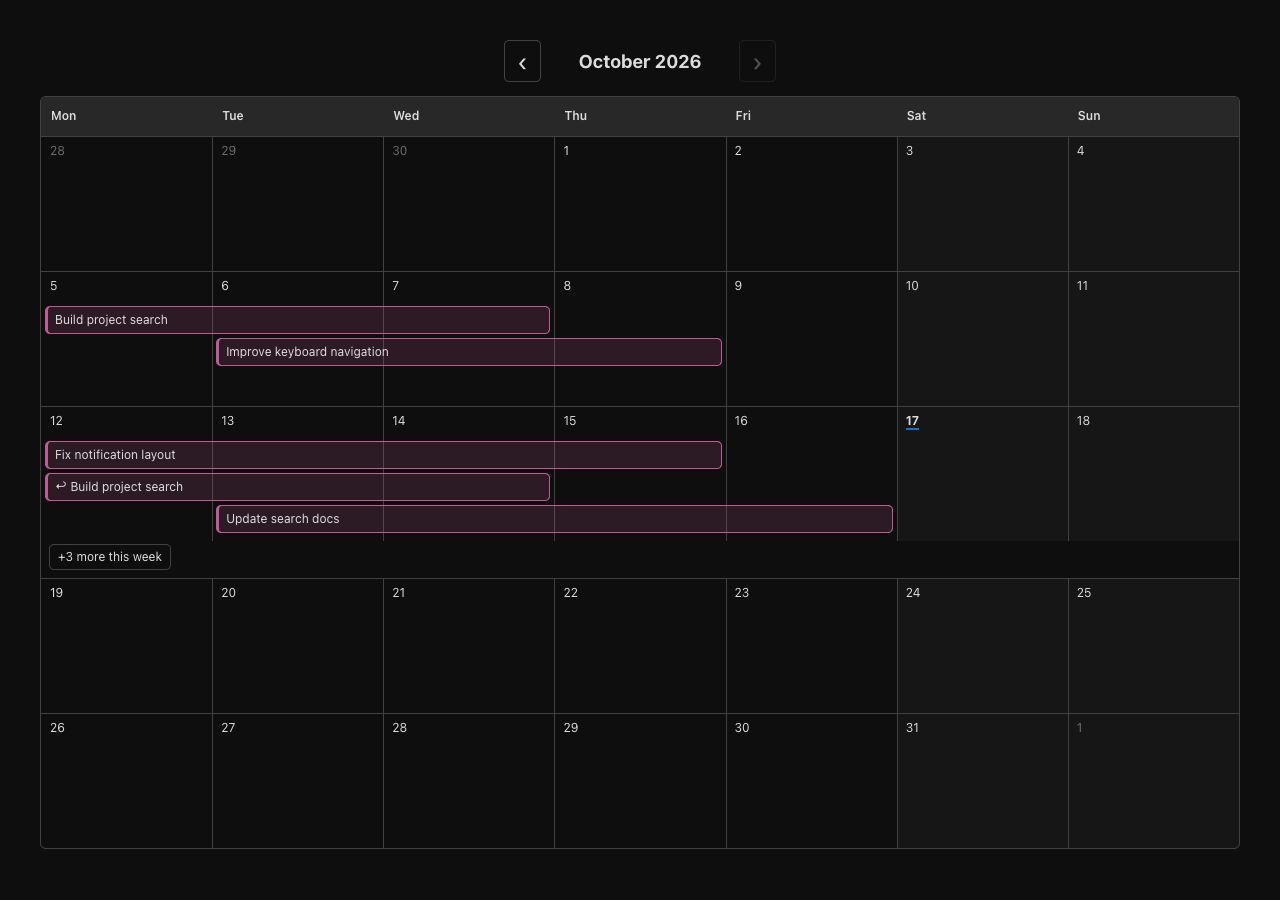Select October 23 date number
Viewport: 1280px width, 900px height.
tap(742, 593)
